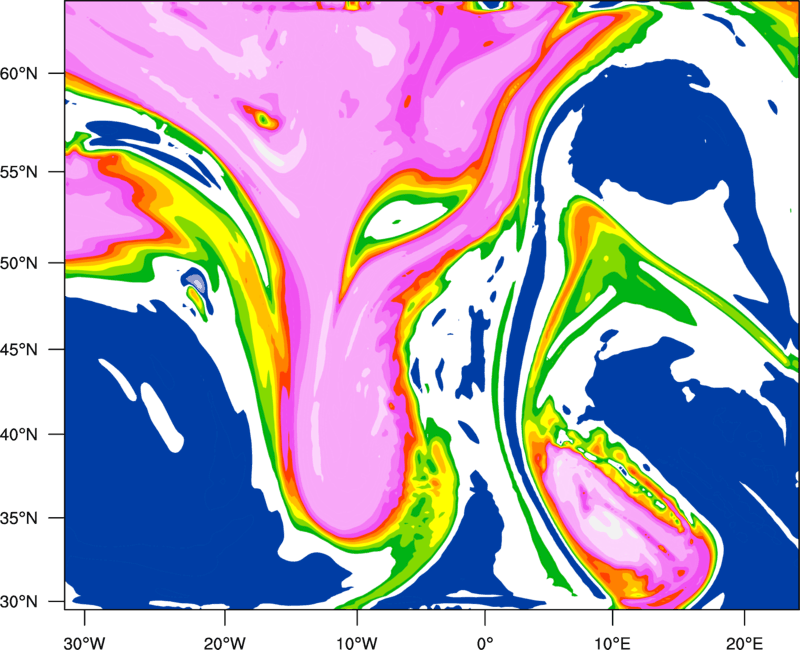The image size is (800, 650).
Task: Click the 60°N latitude label
Action: pyautogui.click(x=19, y=73)
